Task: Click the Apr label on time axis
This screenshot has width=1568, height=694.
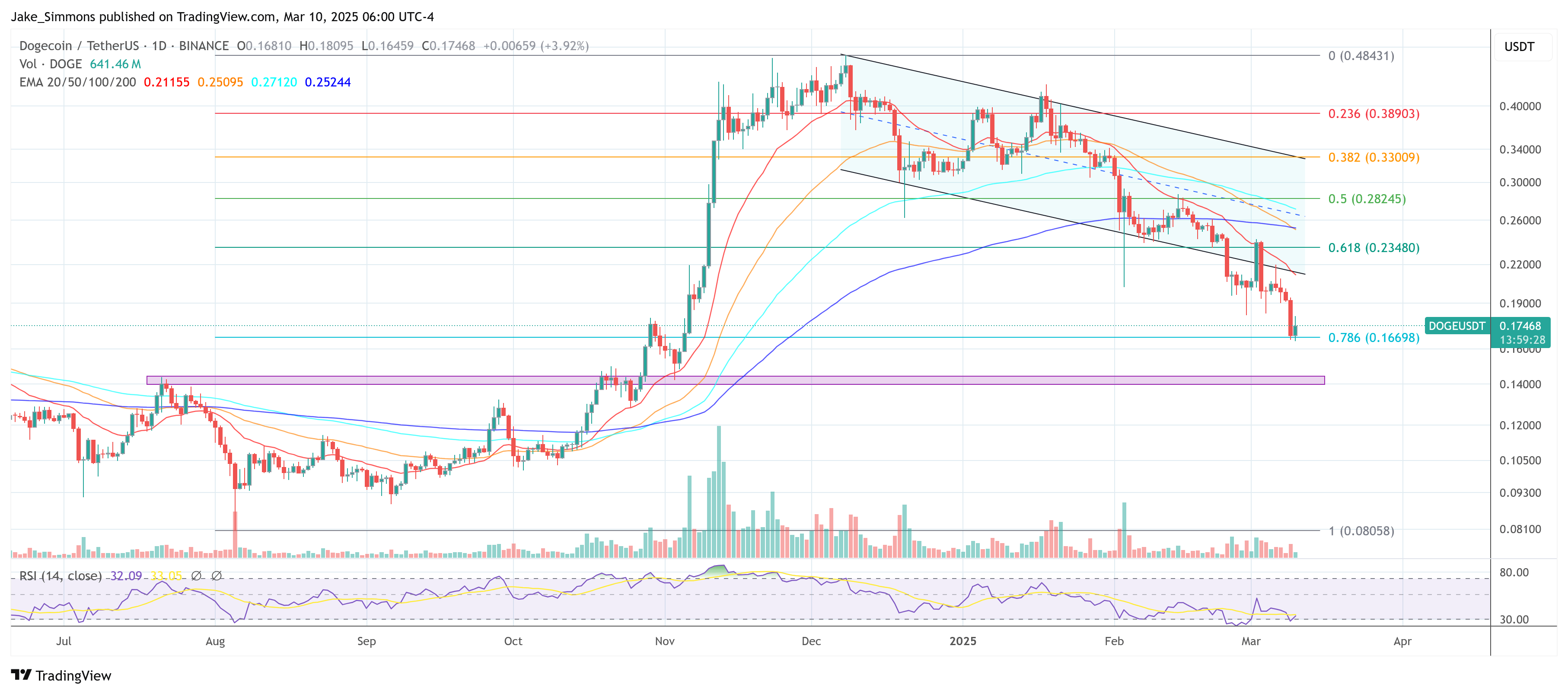Action: pos(1402,641)
